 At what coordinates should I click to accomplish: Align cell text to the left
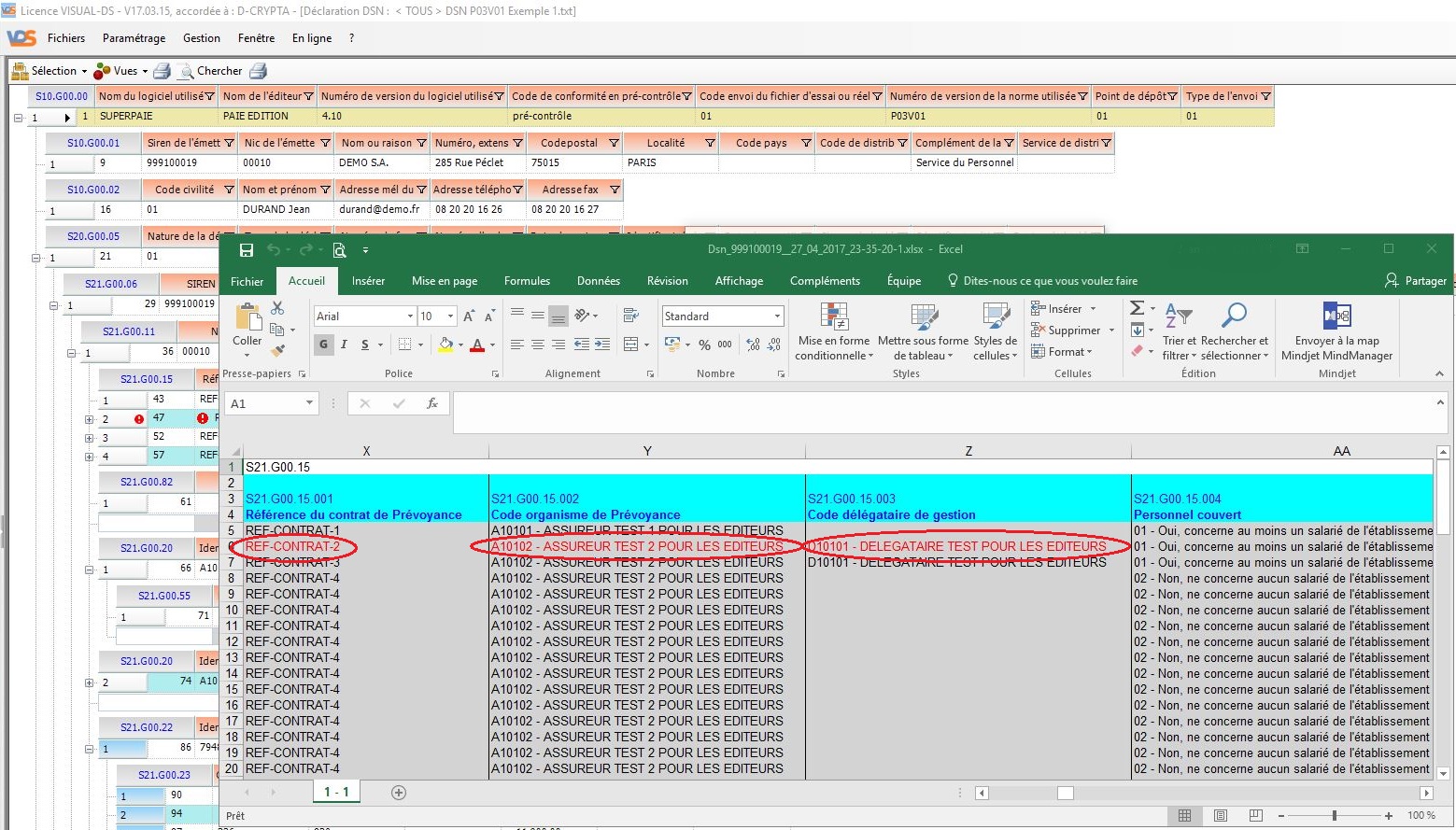pos(517,345)
